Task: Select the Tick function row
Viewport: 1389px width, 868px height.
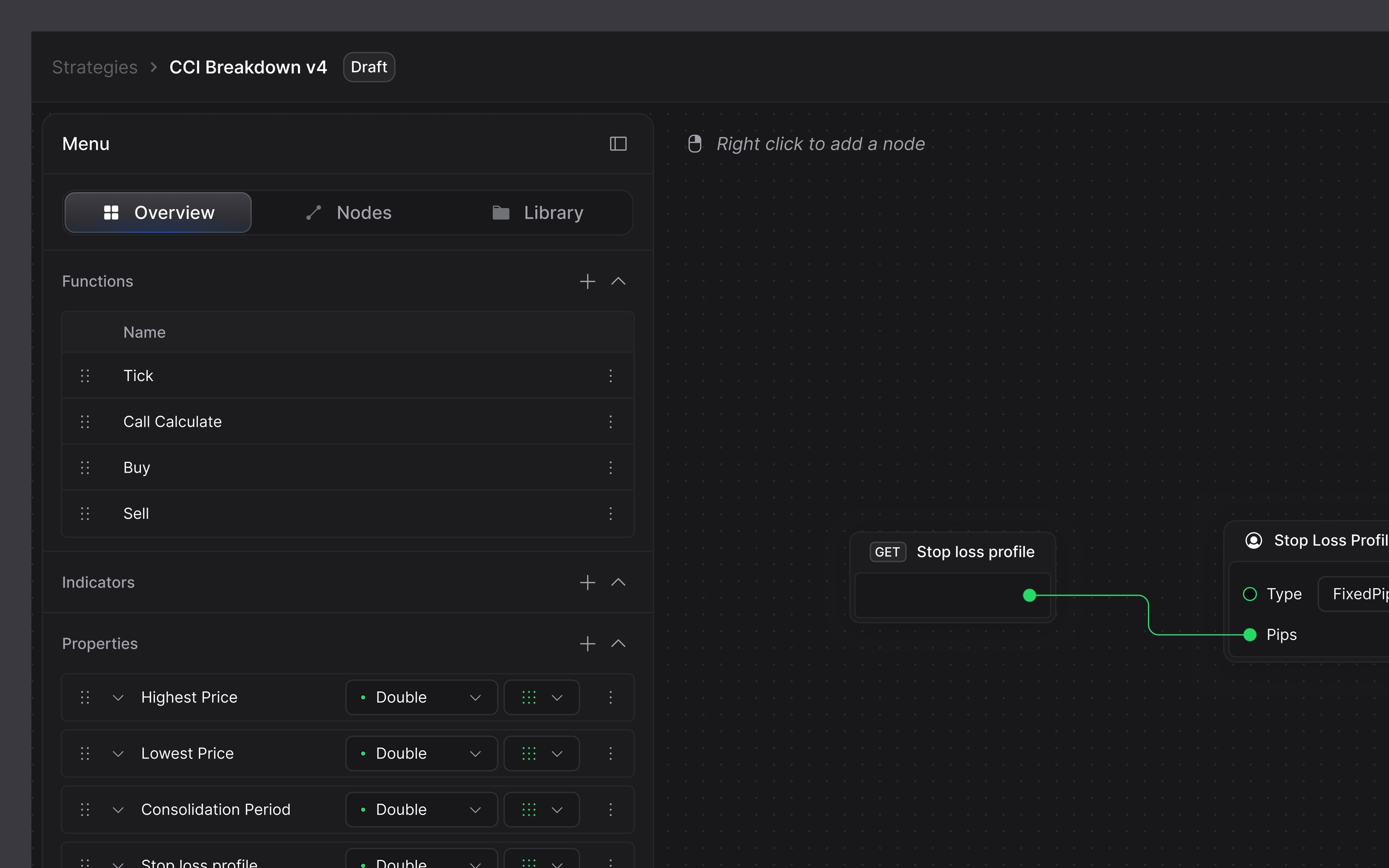Action: pos(348,376)
